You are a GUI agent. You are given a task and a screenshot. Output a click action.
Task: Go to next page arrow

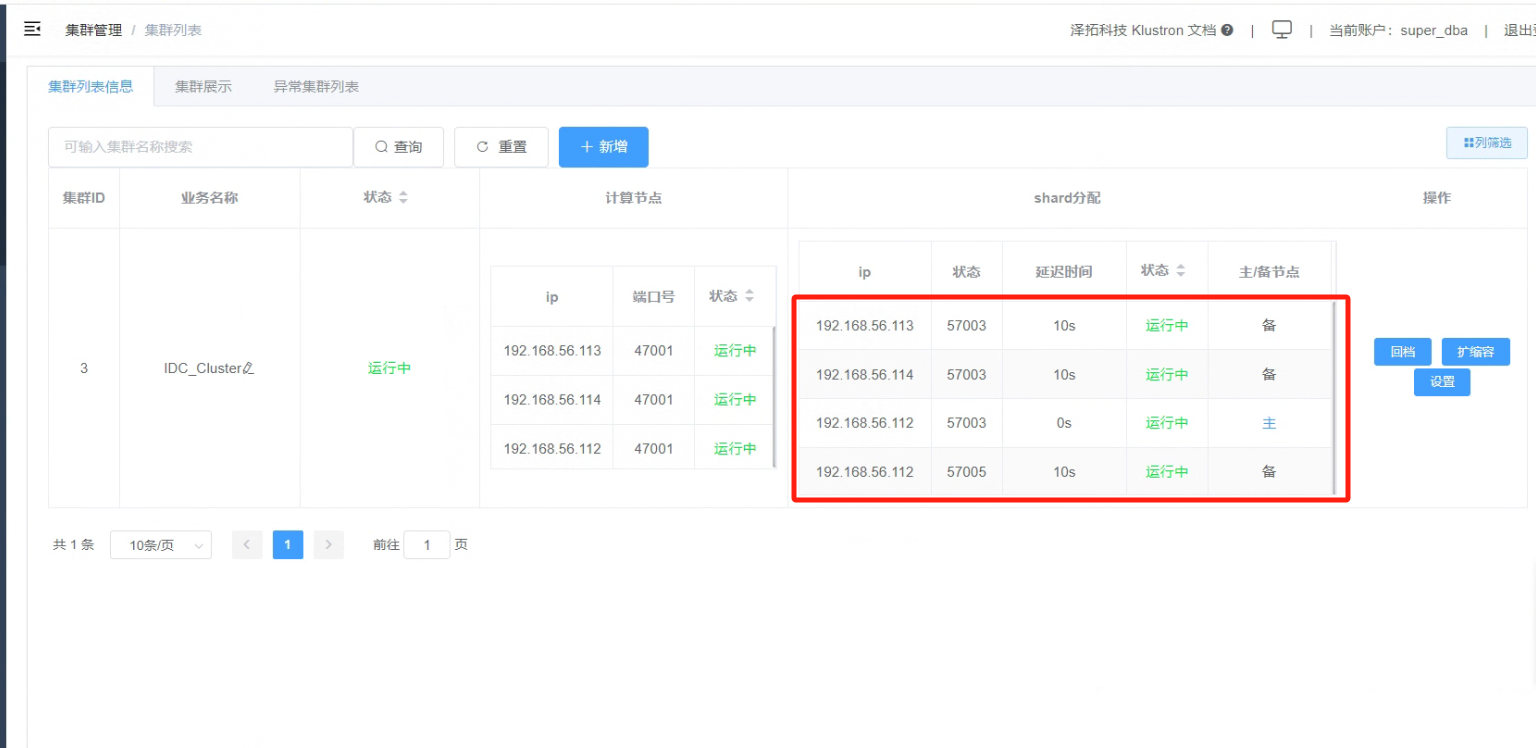[328, 545]
